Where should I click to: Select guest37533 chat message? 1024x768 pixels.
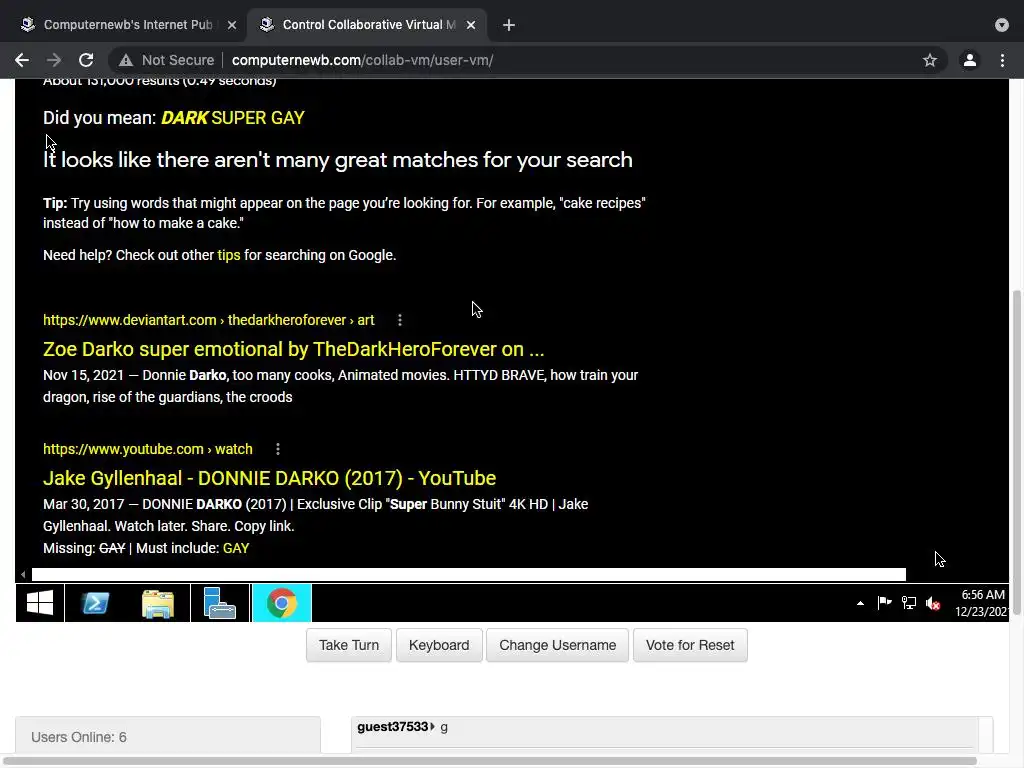tap(402, 727)
